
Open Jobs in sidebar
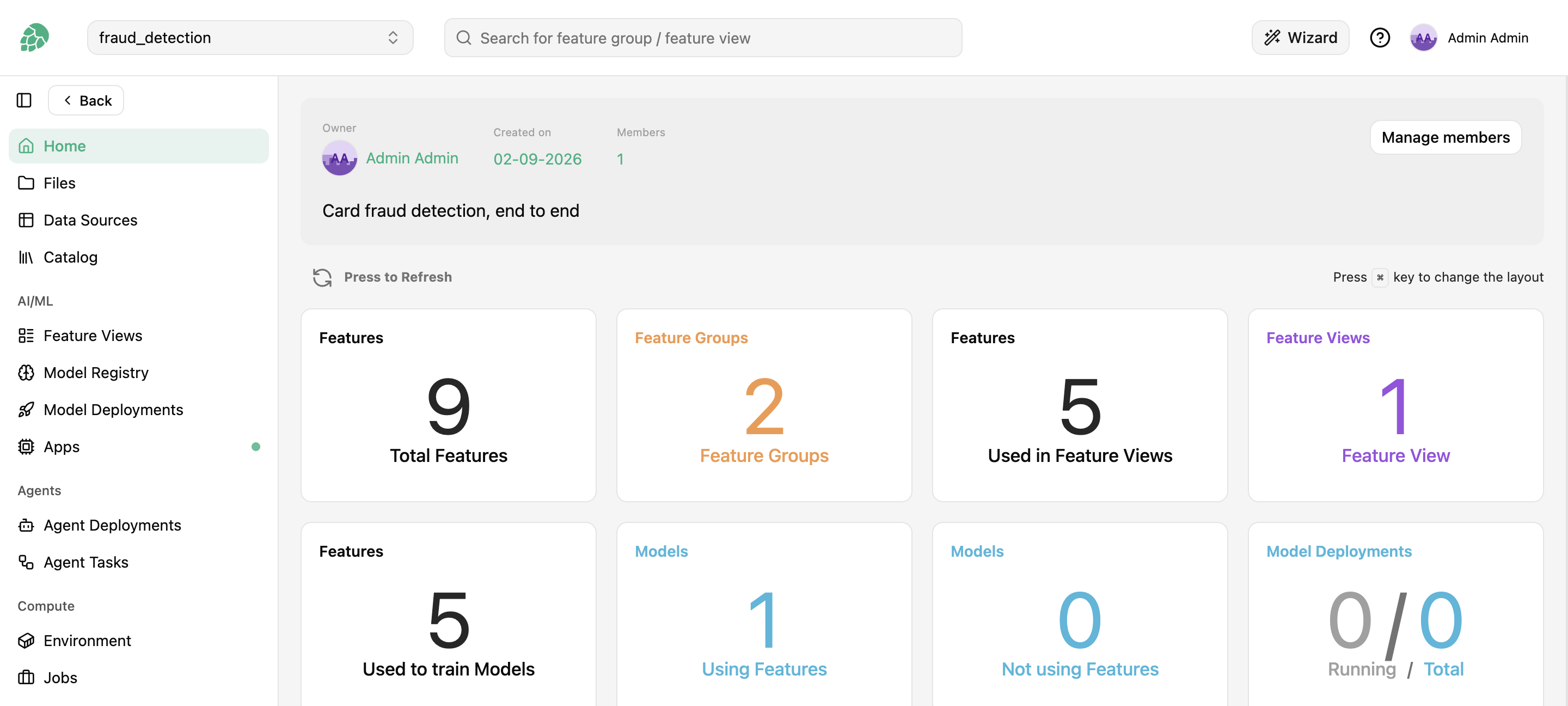tap(139, 678)
